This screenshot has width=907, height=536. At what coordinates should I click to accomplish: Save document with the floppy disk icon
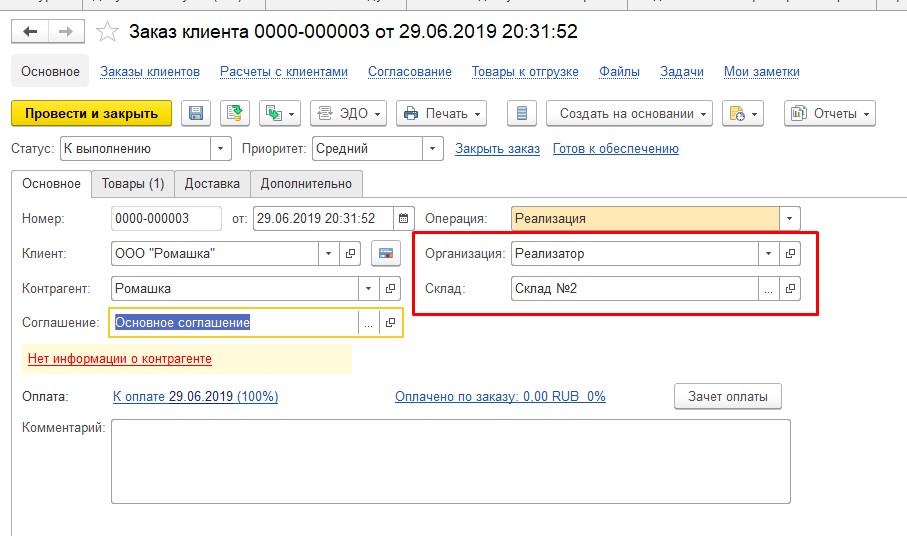196,113
